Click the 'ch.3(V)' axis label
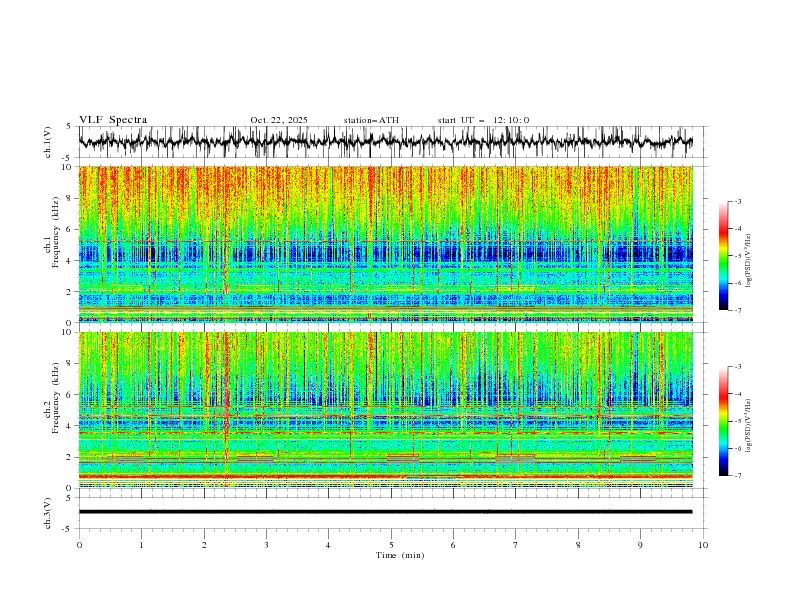Viewport: 792px width, 612px height. point(48,513)
